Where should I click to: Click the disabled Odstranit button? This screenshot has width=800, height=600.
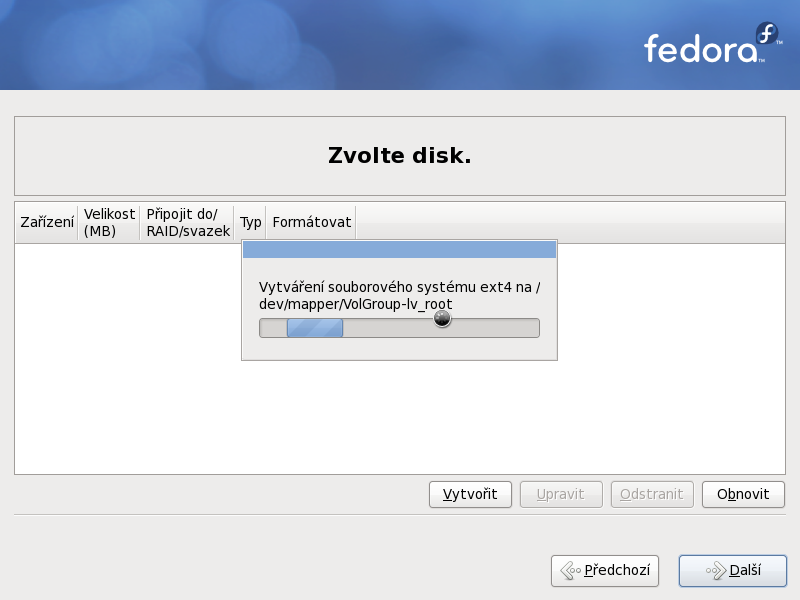click(652, 494)
